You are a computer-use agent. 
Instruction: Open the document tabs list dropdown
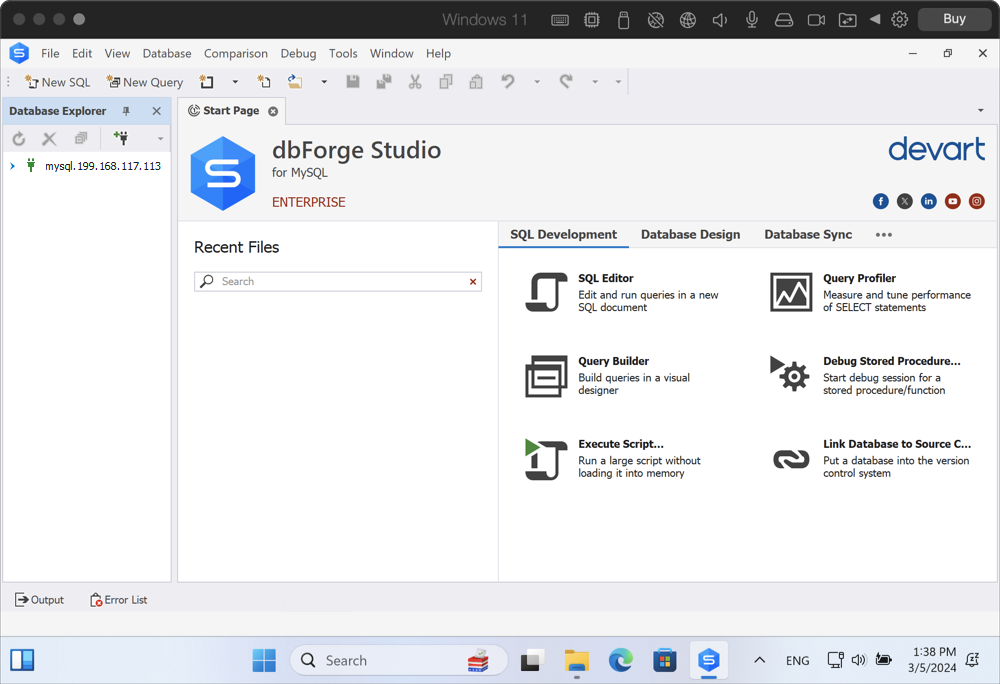point(981,111)
